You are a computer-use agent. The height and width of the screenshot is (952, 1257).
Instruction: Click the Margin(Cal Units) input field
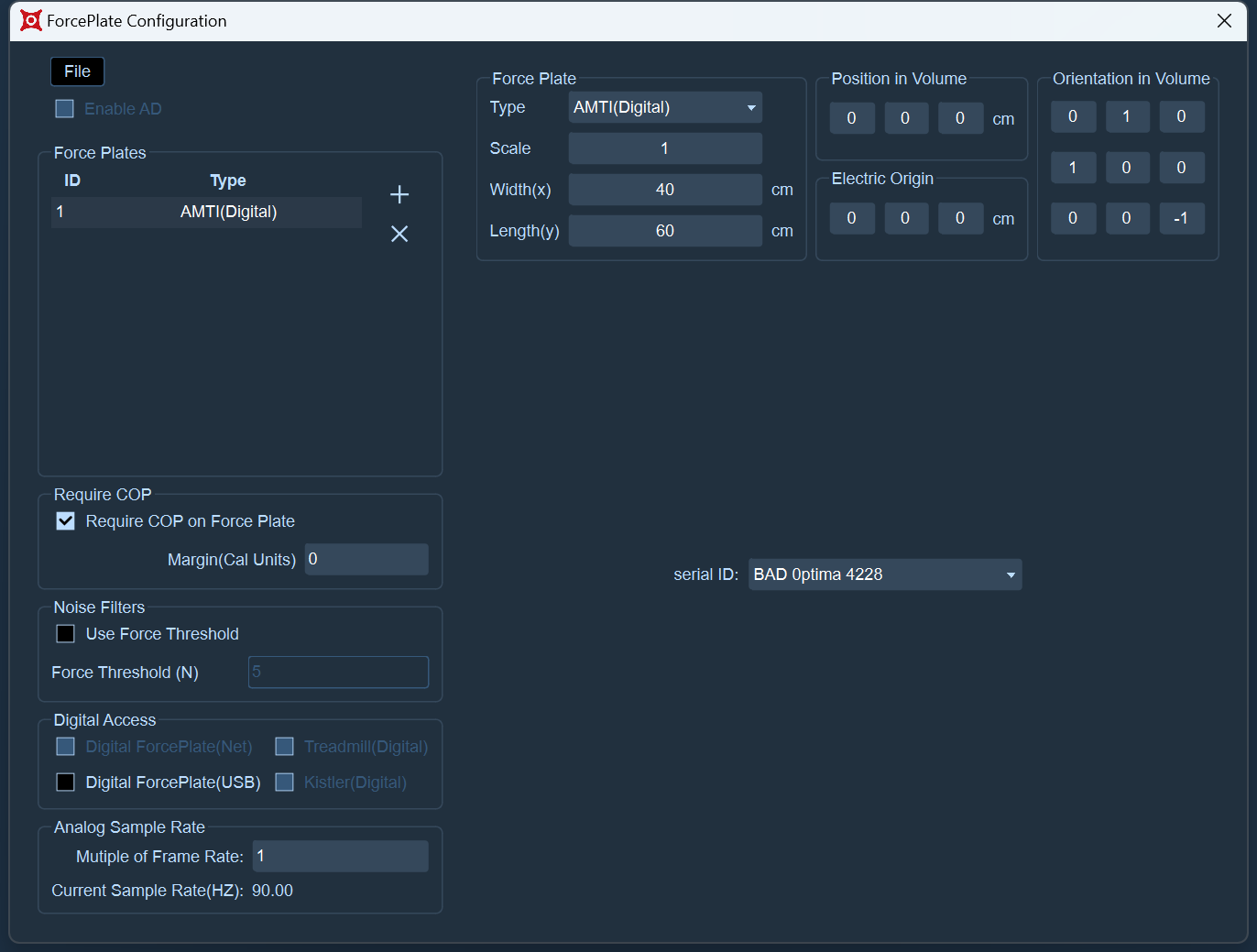pos(366,559)
